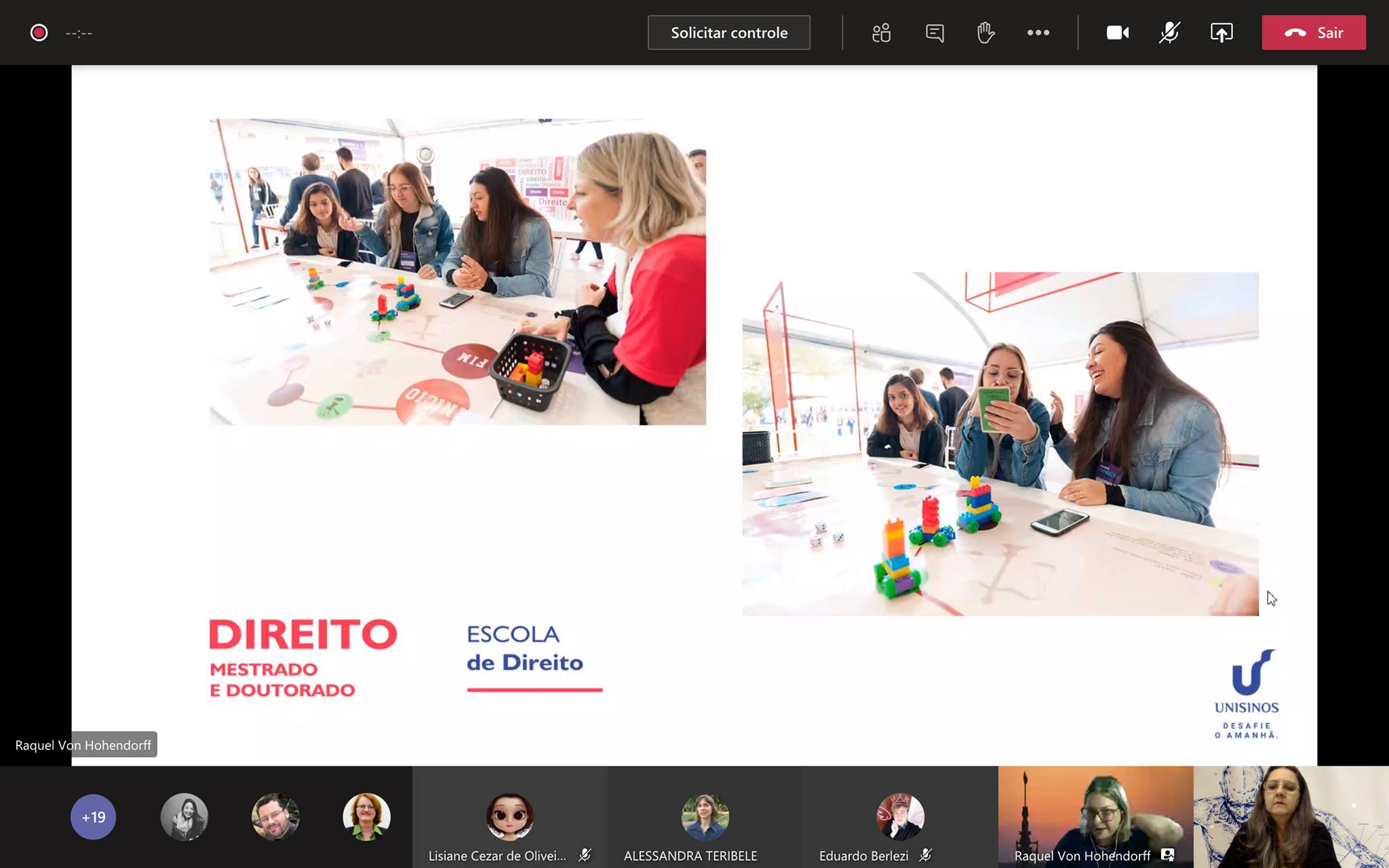
Task: Open the meeting chat icon
Action: click(x=935, y=33)
